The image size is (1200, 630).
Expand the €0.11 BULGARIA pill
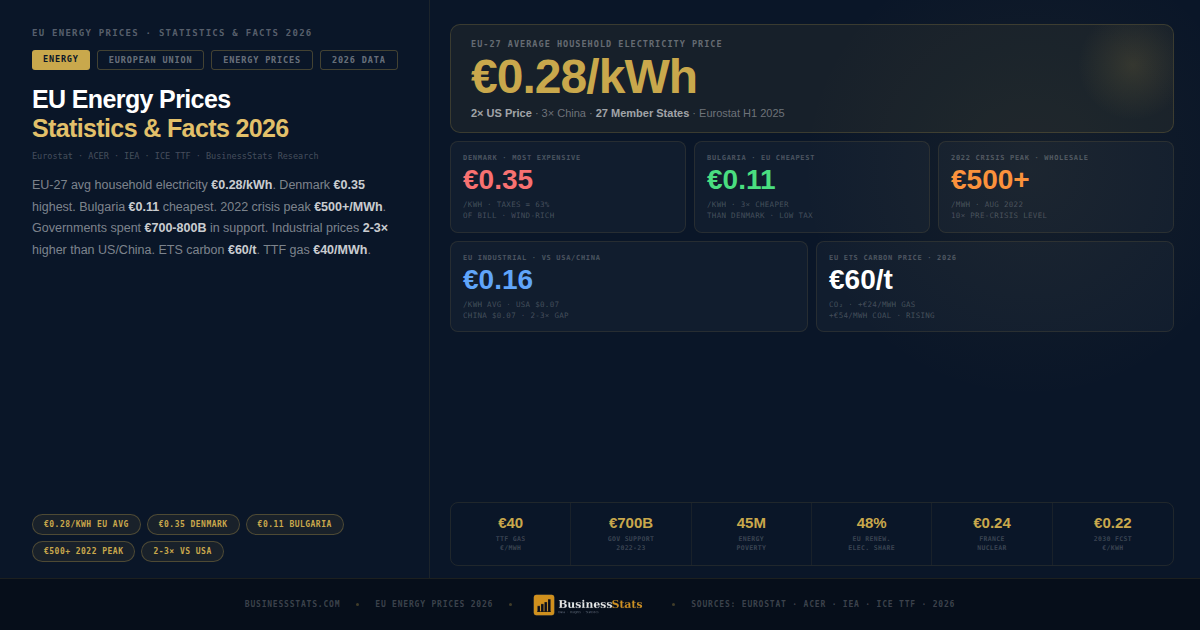(295, 523)
